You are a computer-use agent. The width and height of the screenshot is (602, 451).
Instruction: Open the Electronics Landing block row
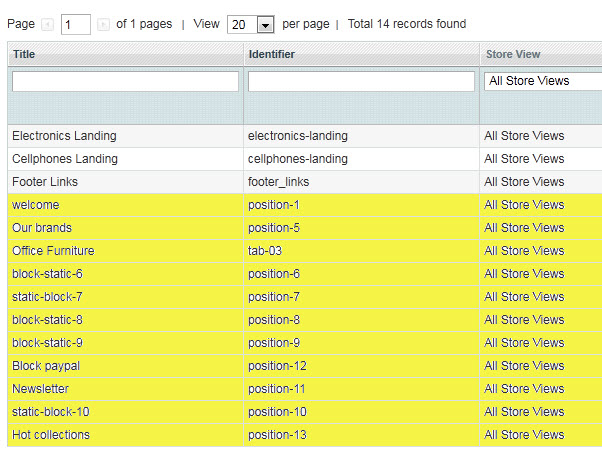[x=305, y=136]
